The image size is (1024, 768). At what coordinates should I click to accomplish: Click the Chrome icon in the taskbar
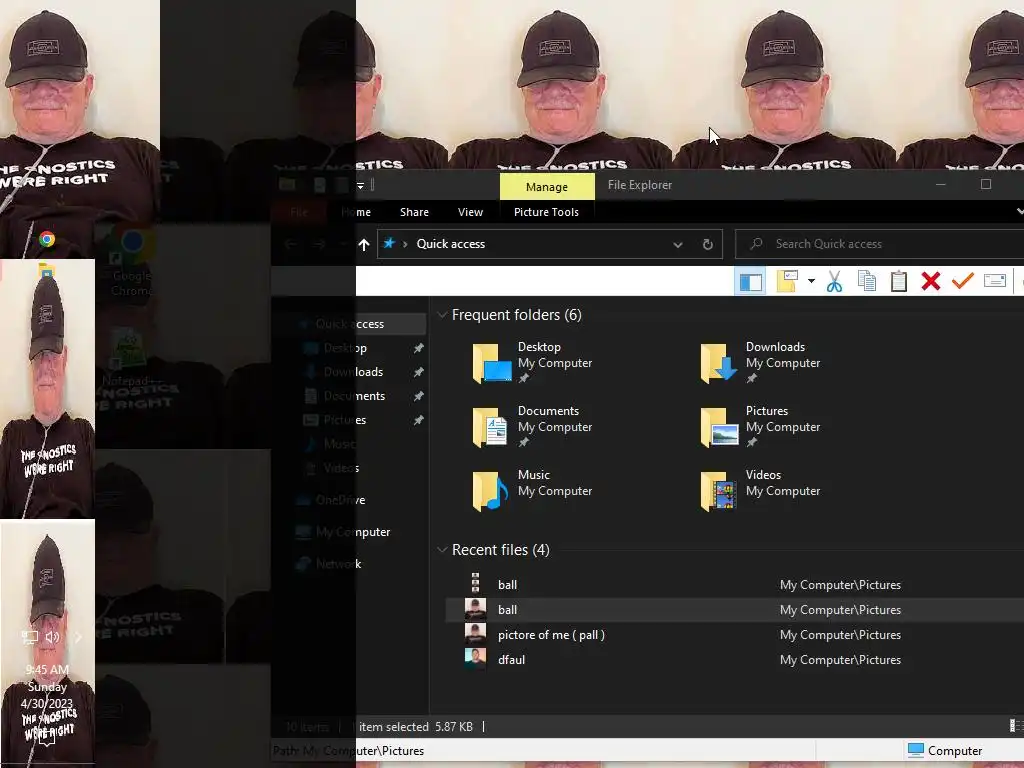click(x=47, y=239)
